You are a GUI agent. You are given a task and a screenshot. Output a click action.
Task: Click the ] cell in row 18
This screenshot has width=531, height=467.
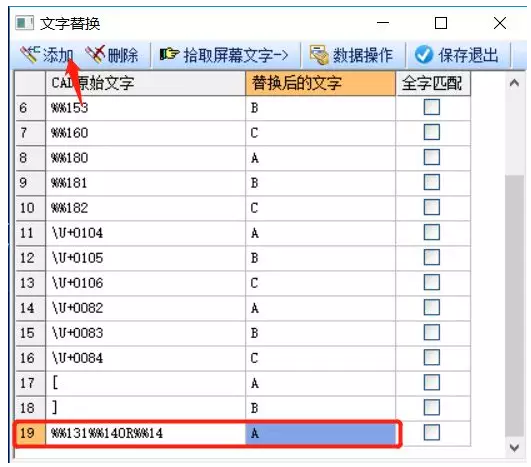pos(145,408)
